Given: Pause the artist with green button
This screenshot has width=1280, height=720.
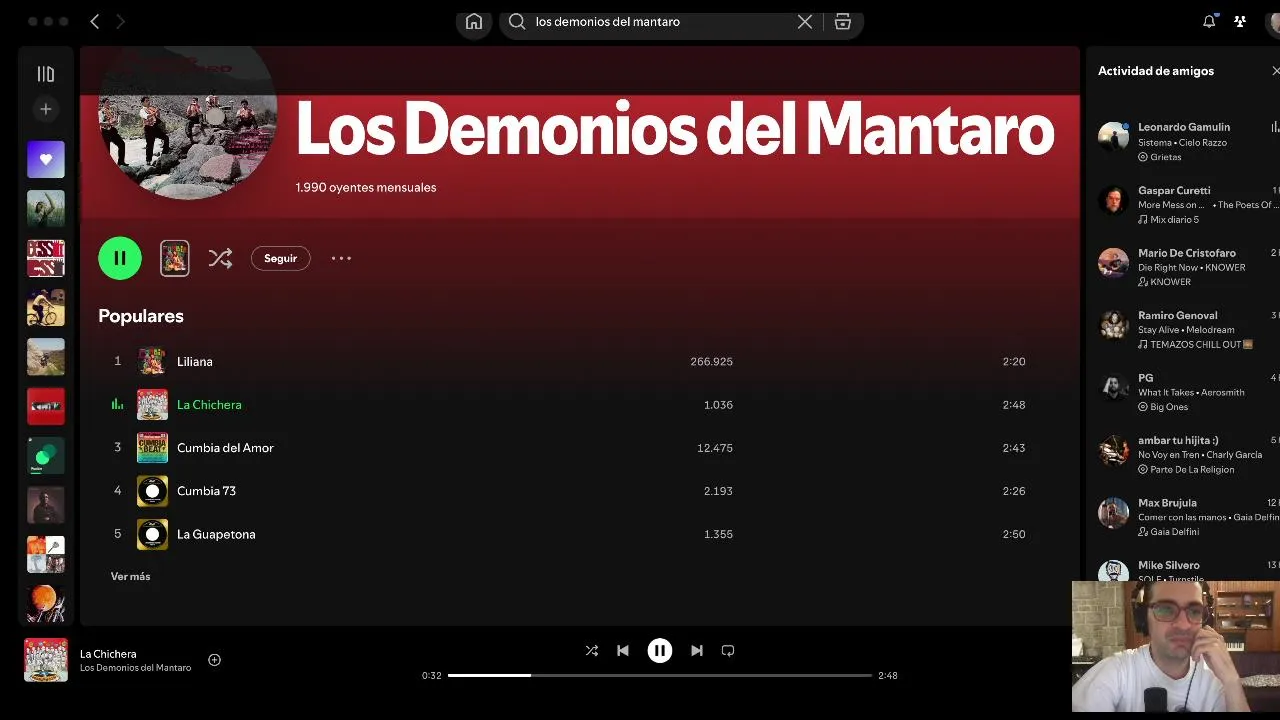Looking at the screenshot, I should pos(120,258).
